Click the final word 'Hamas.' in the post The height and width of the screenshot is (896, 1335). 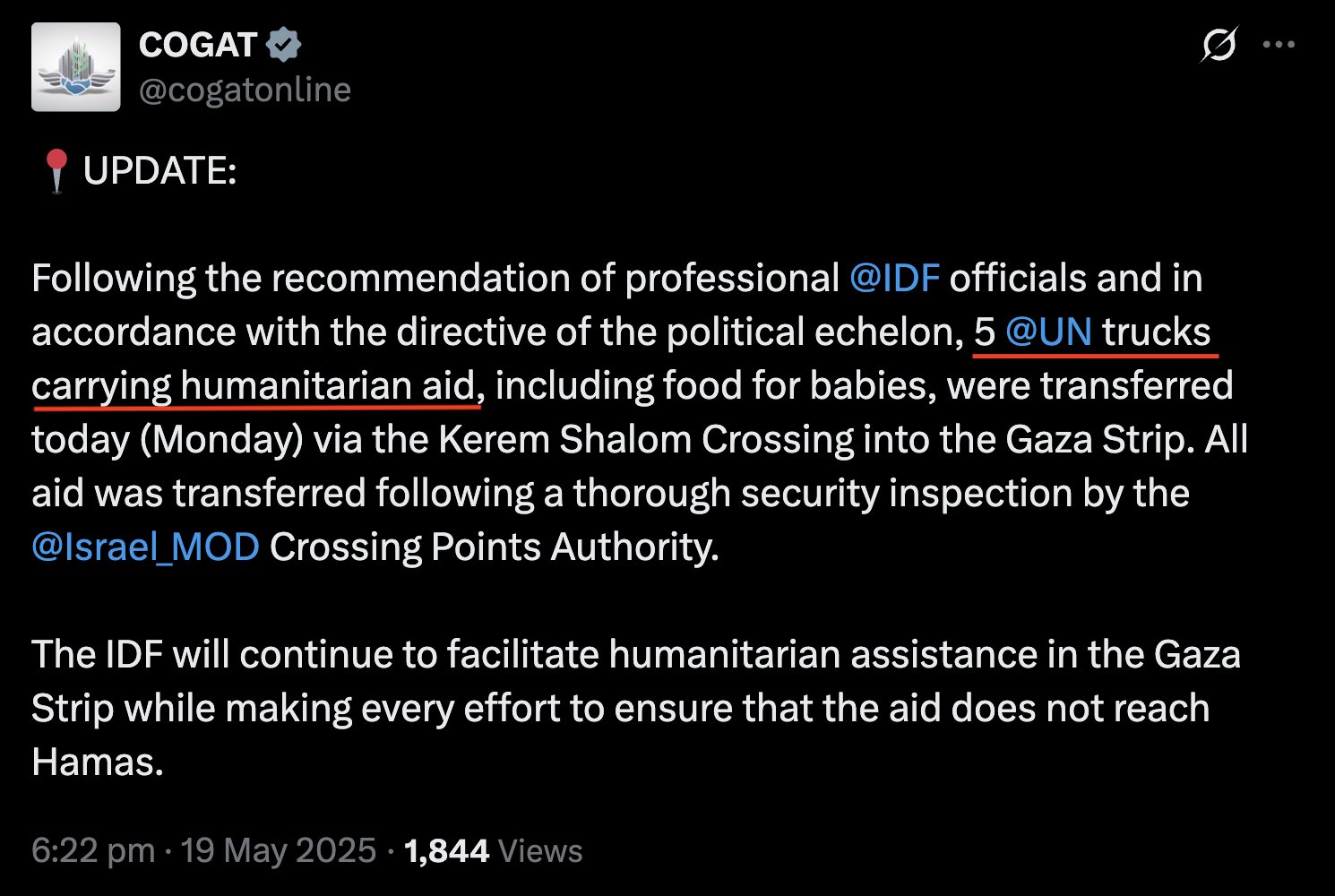(98, 762)
